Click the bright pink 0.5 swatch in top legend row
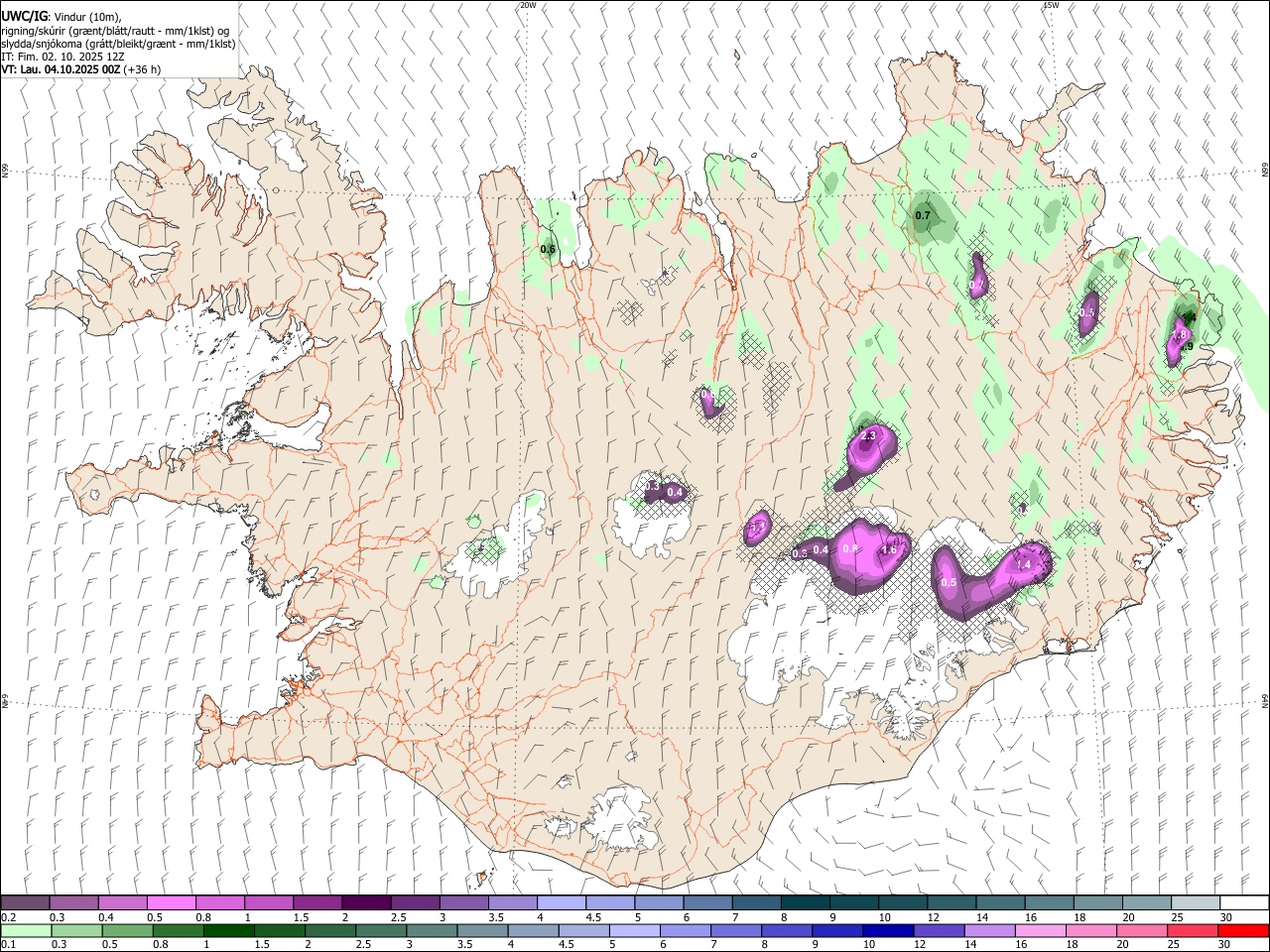Viewport: 1270px width, 952px height. click(171, 902)
